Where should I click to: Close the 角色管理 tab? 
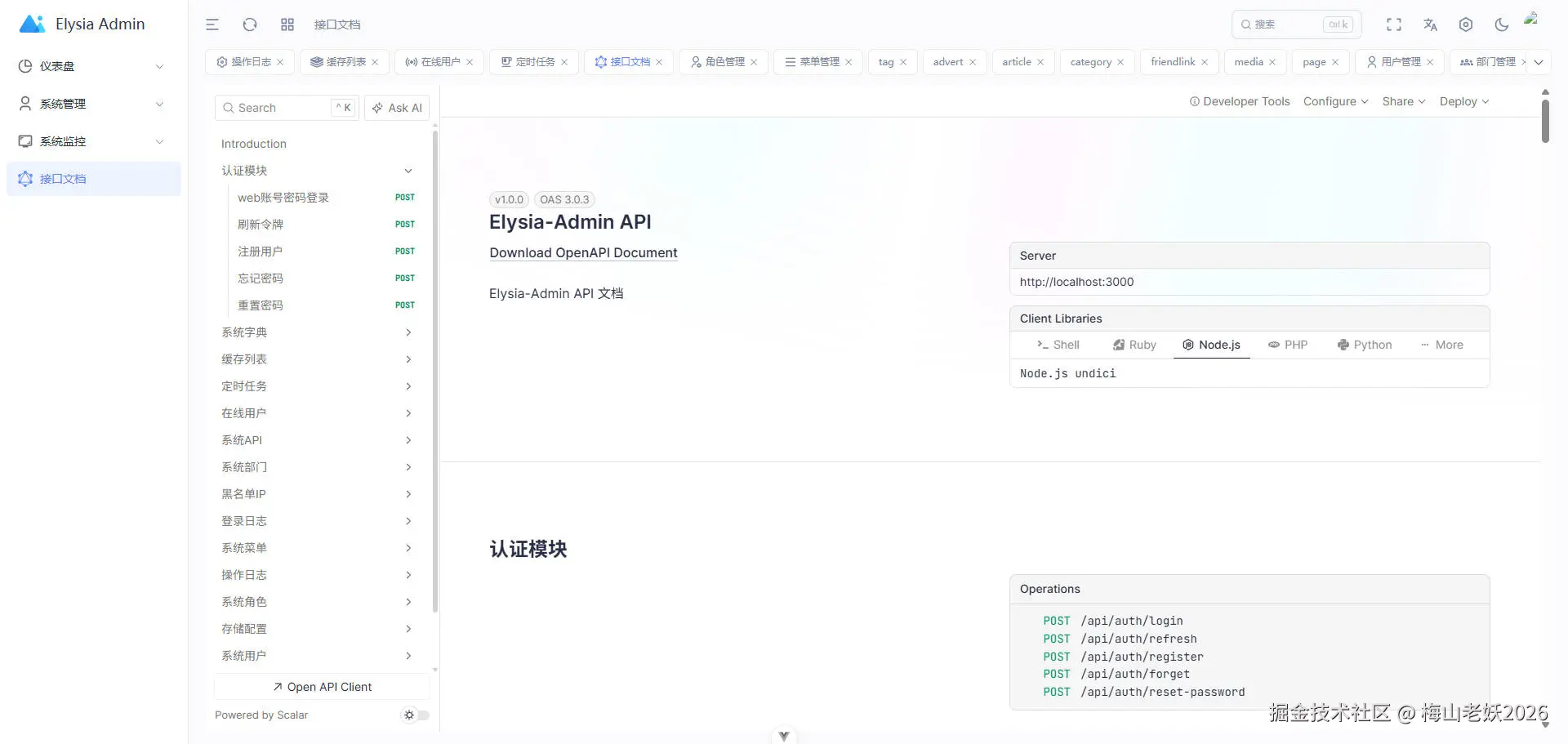click(754, 62)
